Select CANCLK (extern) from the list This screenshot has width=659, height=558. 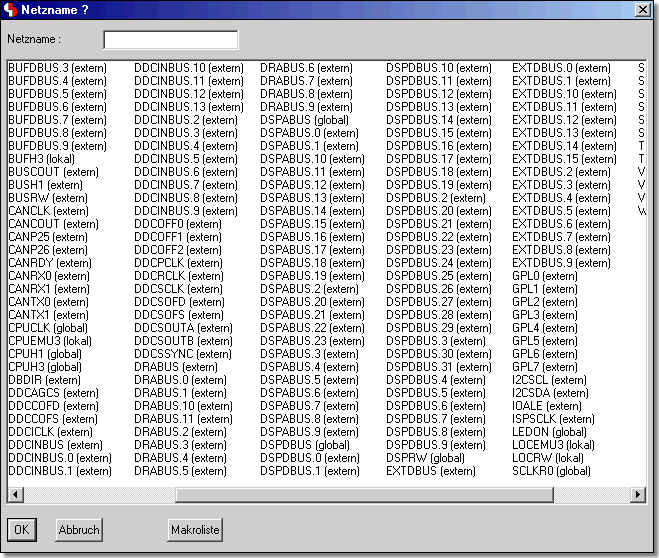point(48,211)
